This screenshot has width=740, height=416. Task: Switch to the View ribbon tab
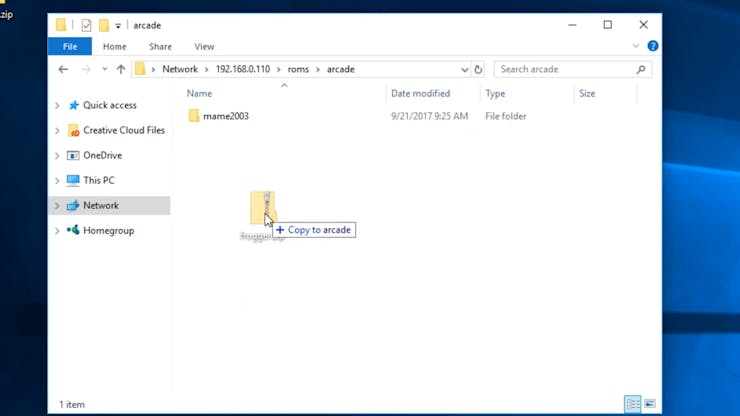204,46
